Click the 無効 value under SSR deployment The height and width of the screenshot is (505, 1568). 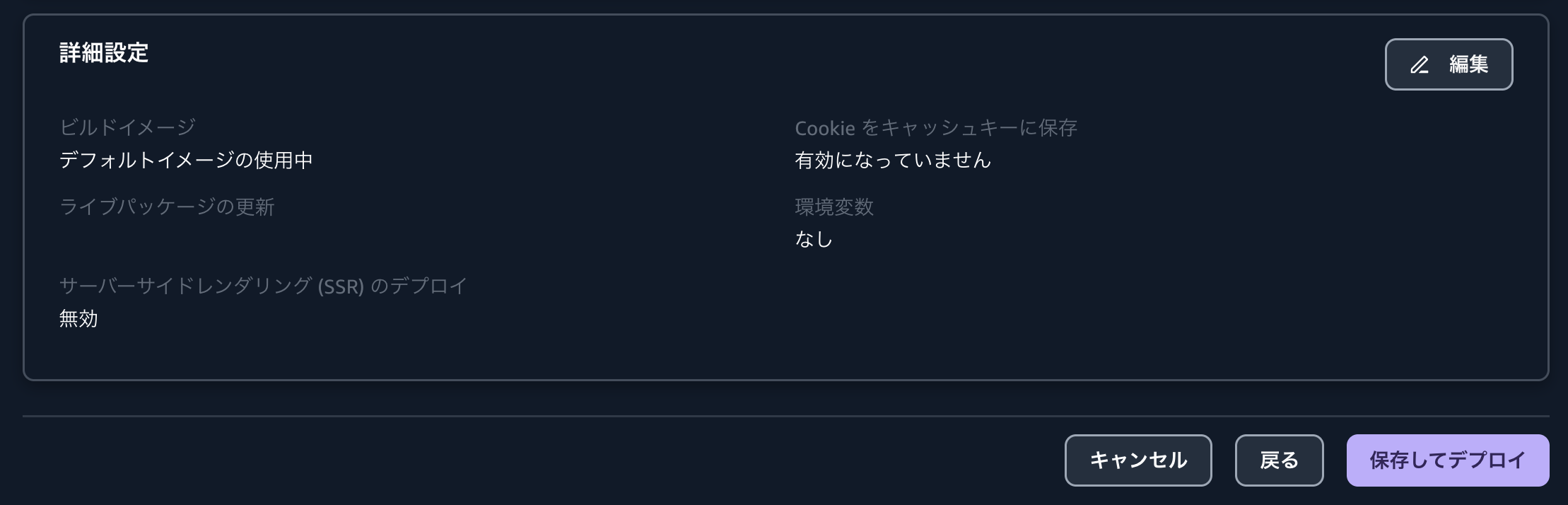click(x=78, y=319)
